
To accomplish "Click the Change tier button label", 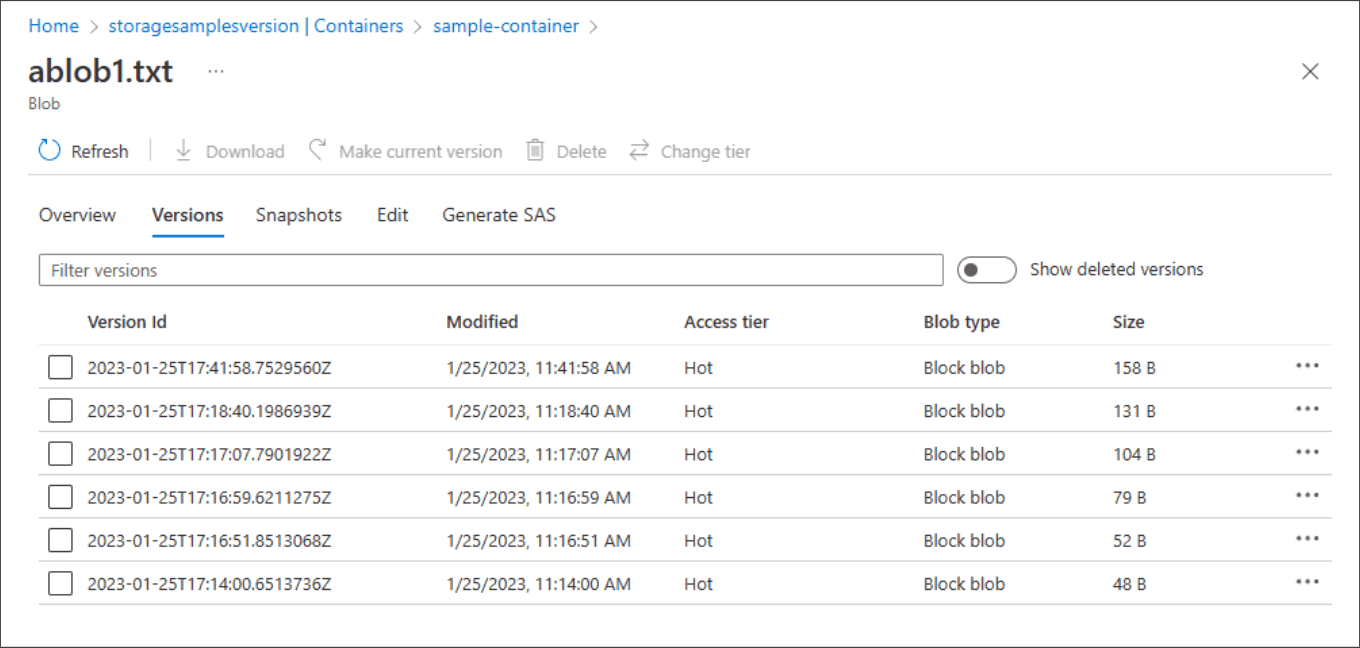I will [x=706, y=152].
